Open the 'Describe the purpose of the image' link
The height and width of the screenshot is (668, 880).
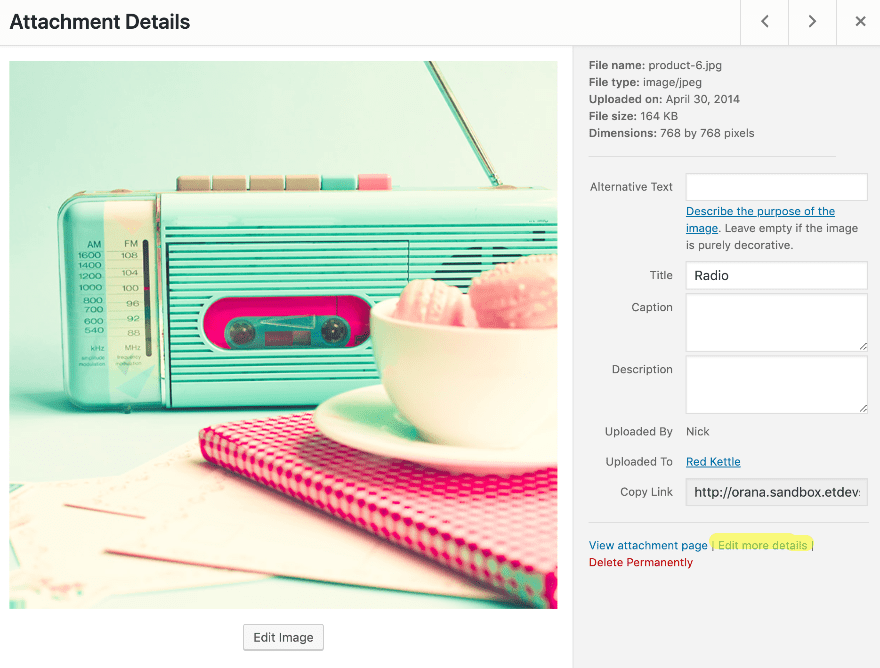760,212
